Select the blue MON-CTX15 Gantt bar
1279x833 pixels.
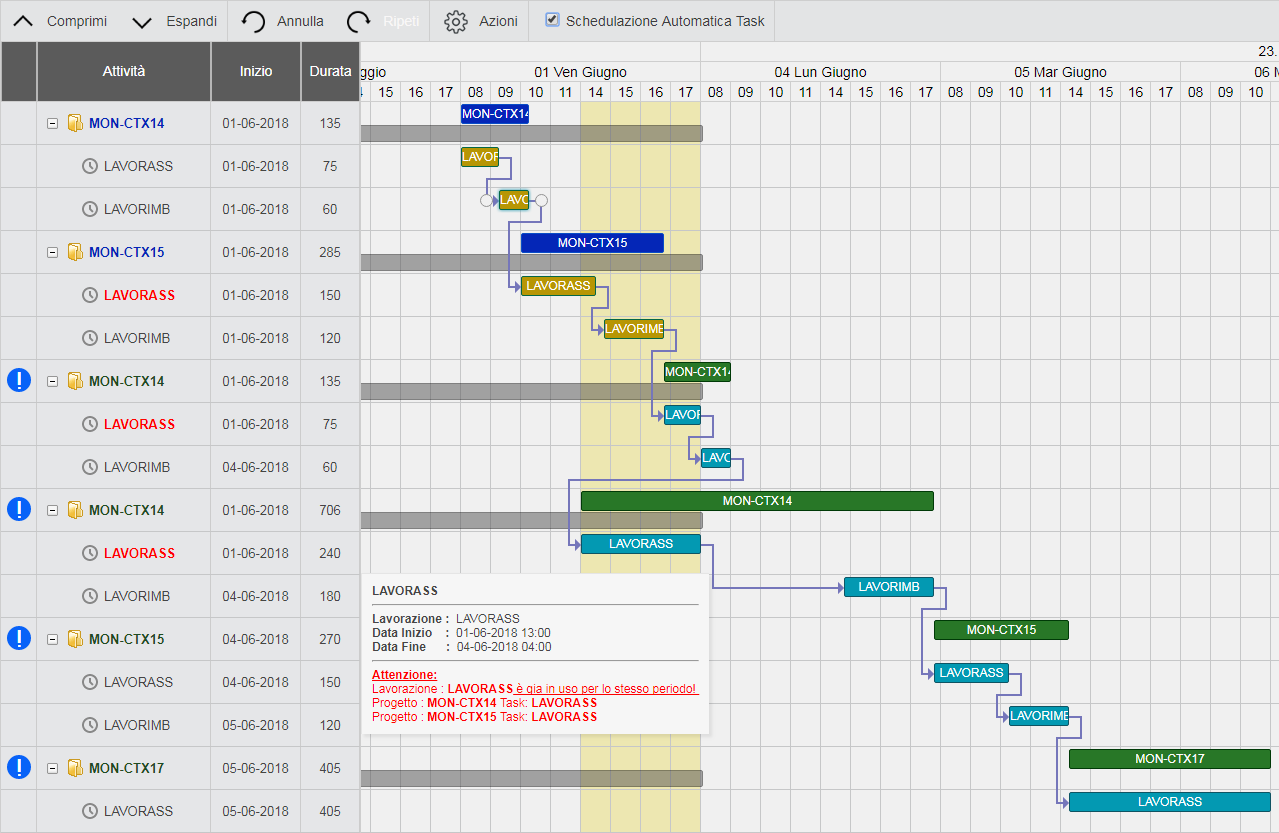pos(592,243)
